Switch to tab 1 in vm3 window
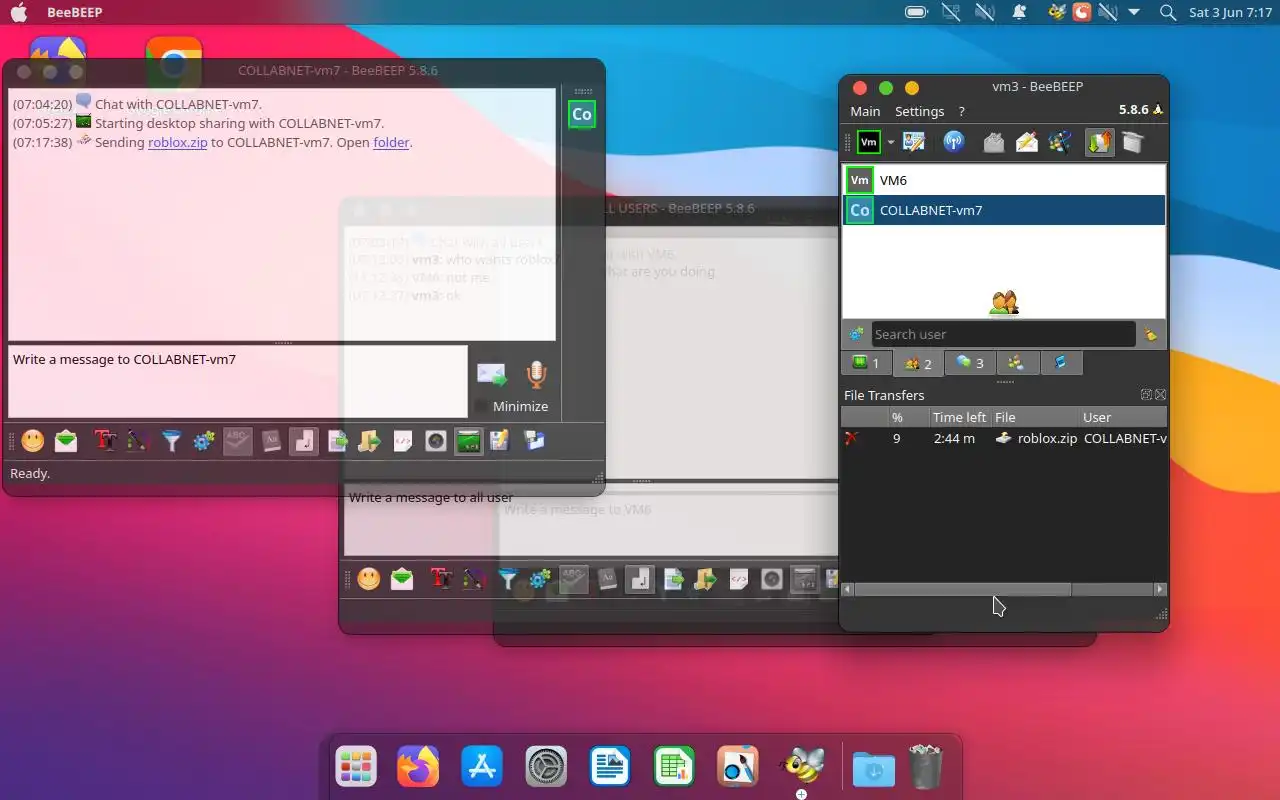1280x800 pixels. (x=866, y=363)
